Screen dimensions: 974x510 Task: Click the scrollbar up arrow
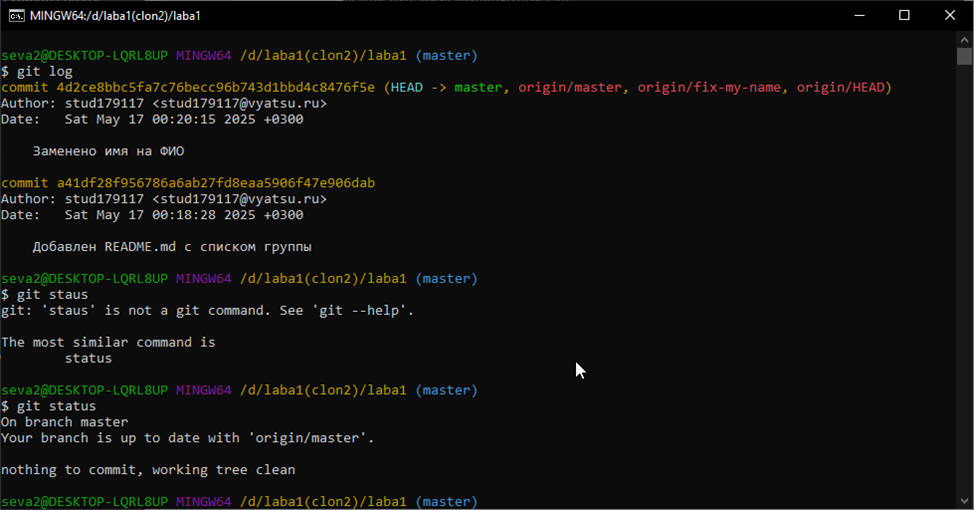(964, 38)
